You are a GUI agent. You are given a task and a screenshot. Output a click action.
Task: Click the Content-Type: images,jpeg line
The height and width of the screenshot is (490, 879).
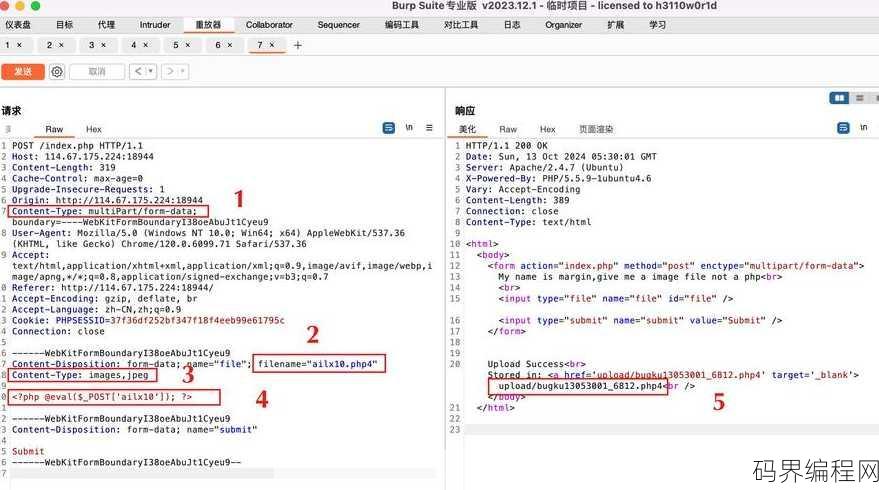pyautogui.click(x=80, y=375)
